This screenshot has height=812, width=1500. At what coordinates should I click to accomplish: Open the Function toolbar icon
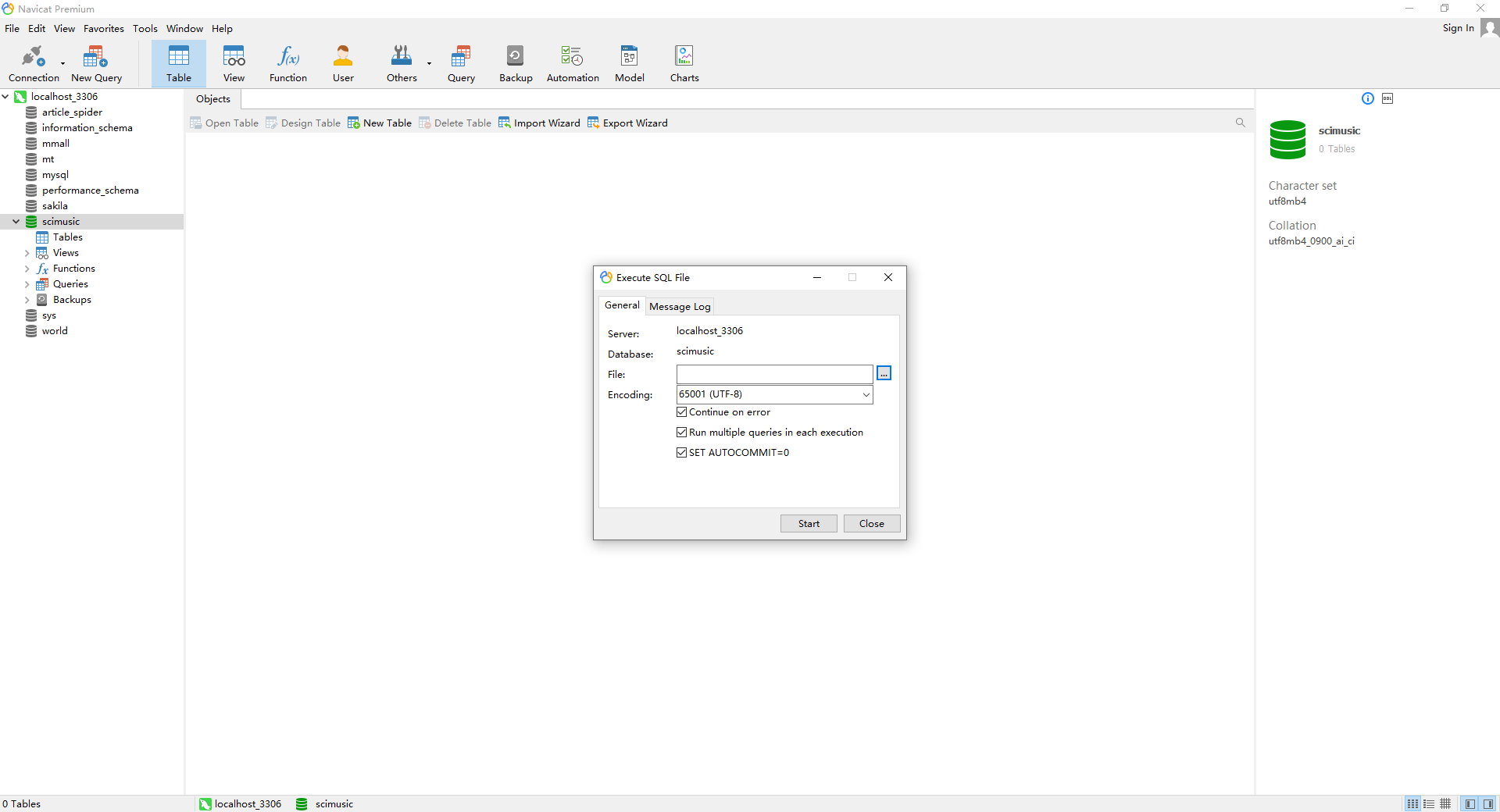tap(288, 63)
